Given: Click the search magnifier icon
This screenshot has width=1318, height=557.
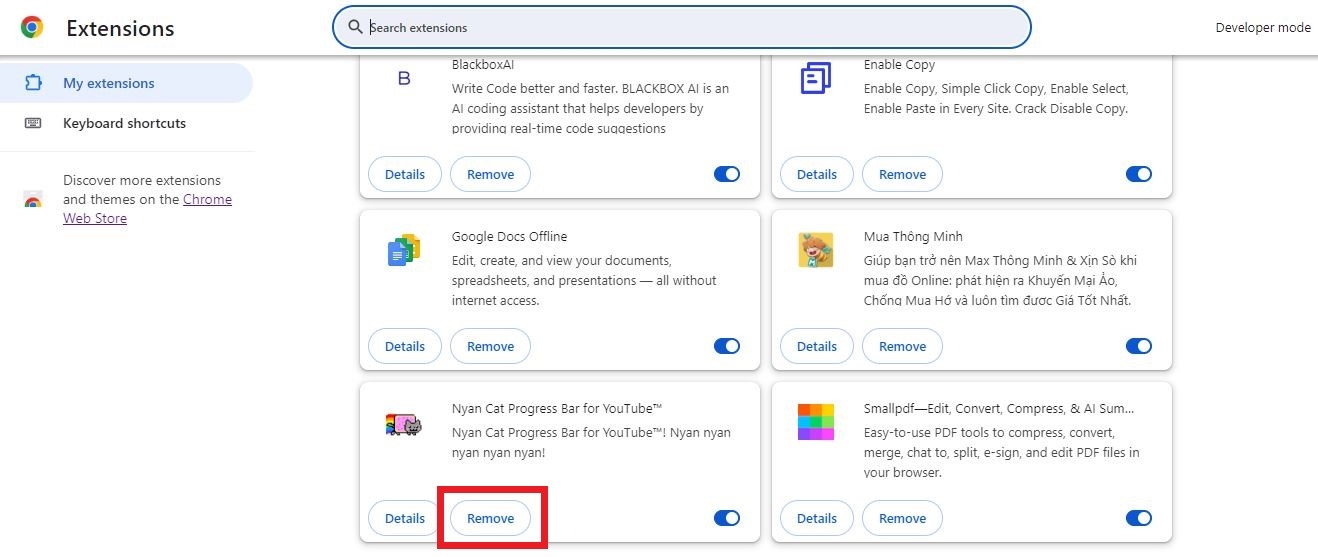Looking at the screenshot, I should click(355, 27).
